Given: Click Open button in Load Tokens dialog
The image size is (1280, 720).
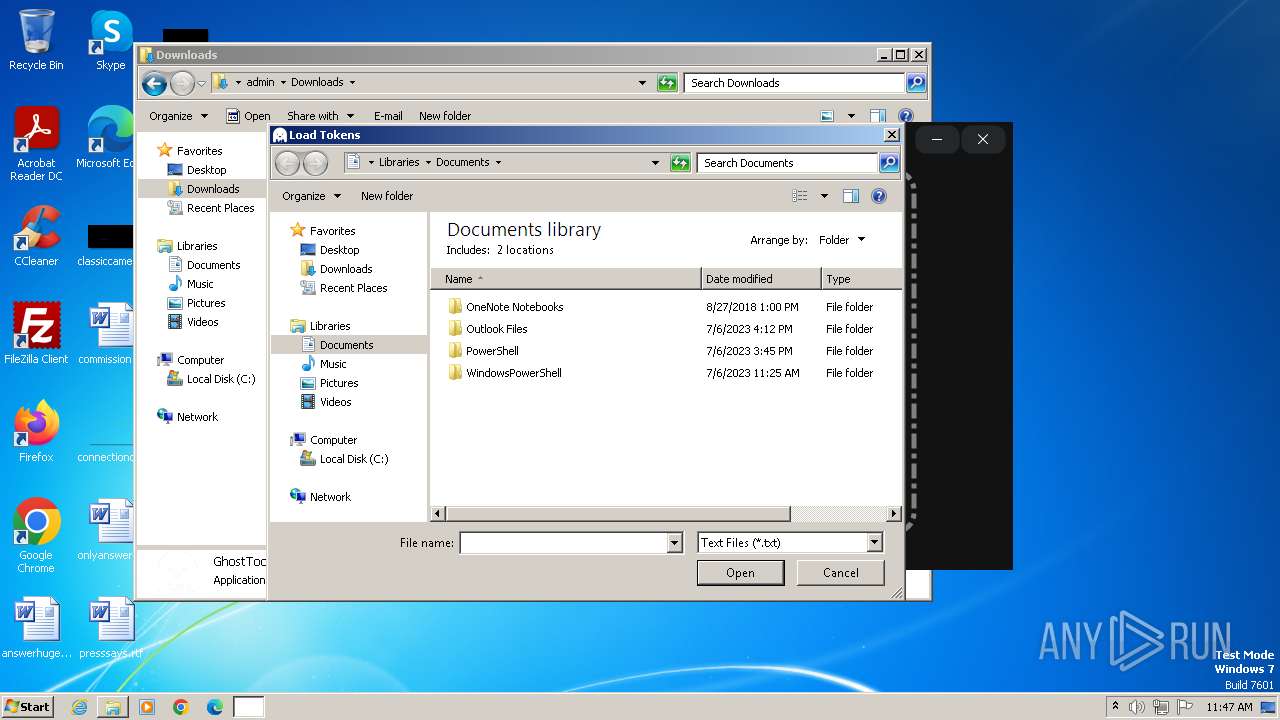Looking at the screenshot, I should [x=740, y=573].
